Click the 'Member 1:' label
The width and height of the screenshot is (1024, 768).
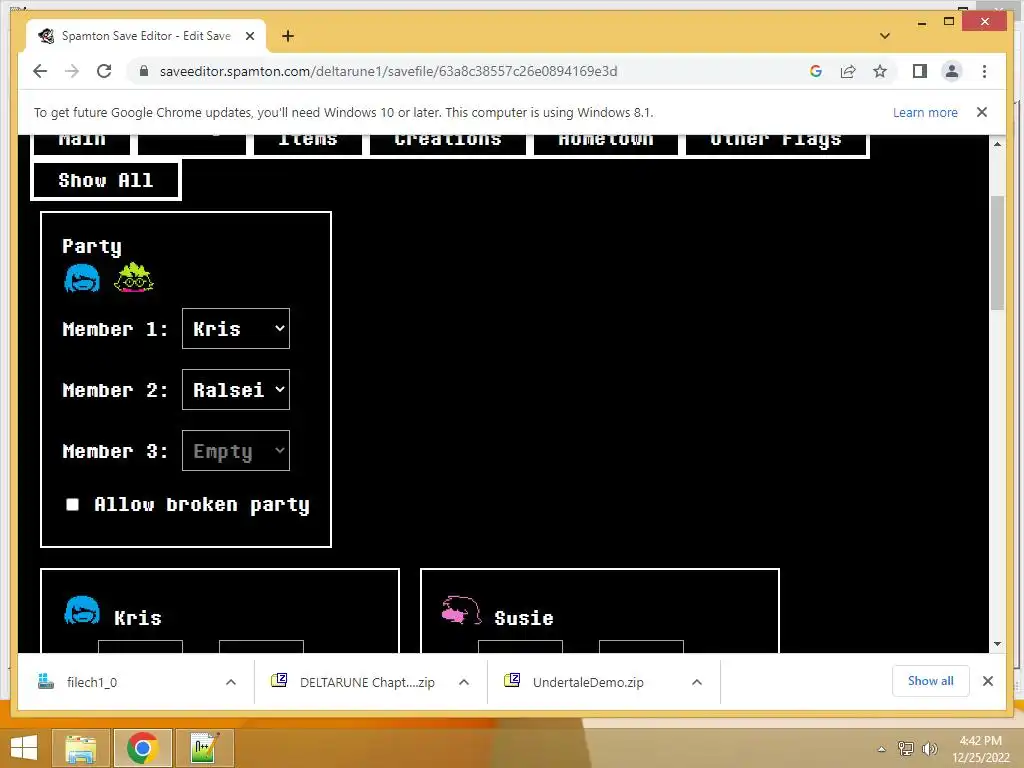[115, 329]
